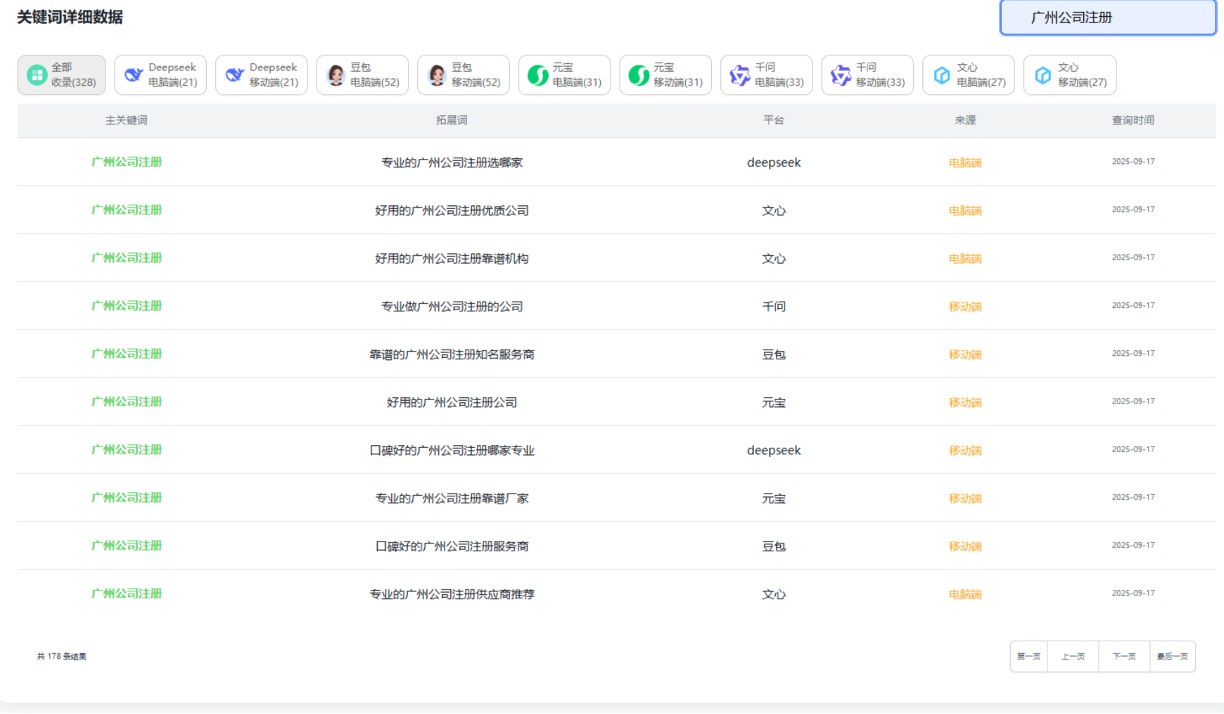Open 广州公司注册 link in the first row
1224x714 pixels.
[x=126, y=162]
